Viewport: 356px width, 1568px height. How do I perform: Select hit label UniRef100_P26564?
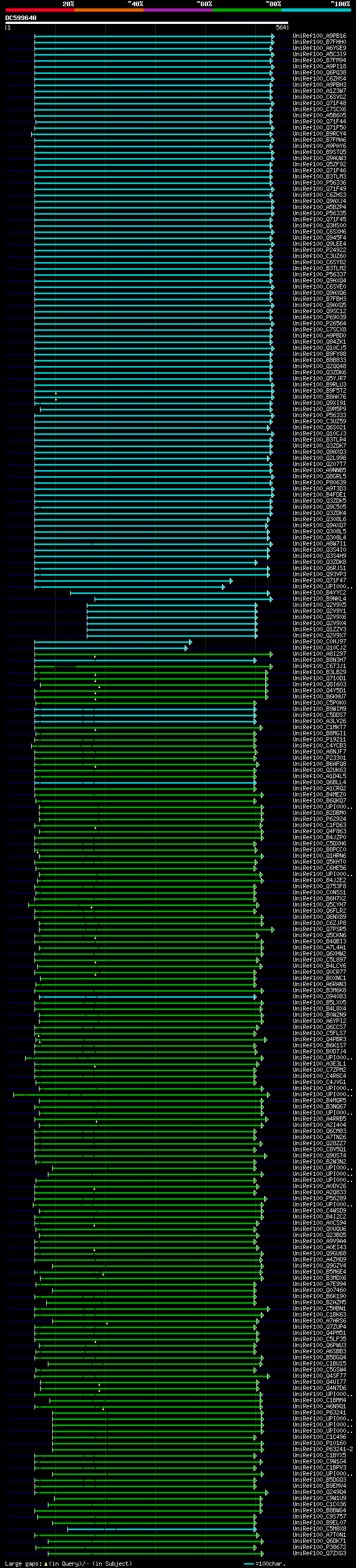point(319,323)
